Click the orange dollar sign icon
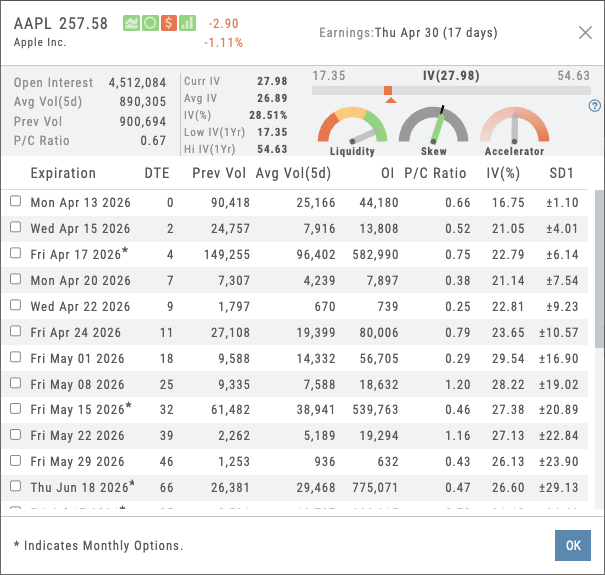The image size is (605, 575). pos(168,23)
